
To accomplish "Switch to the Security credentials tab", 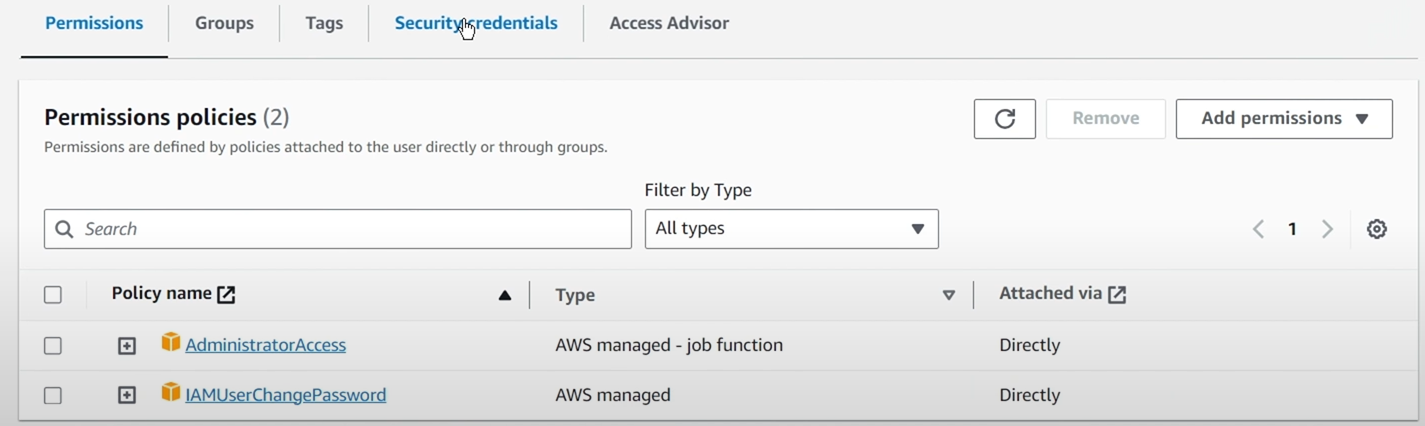I will click(x=476, y=23).
